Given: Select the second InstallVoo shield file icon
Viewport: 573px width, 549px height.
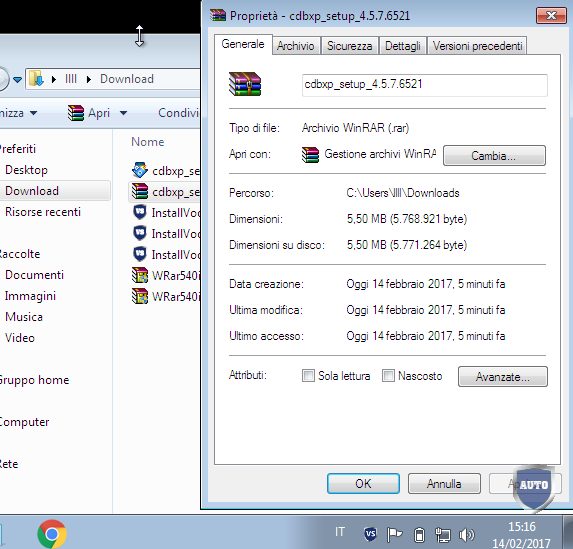Looking at the screenshot, I should [x=140, y=233].
